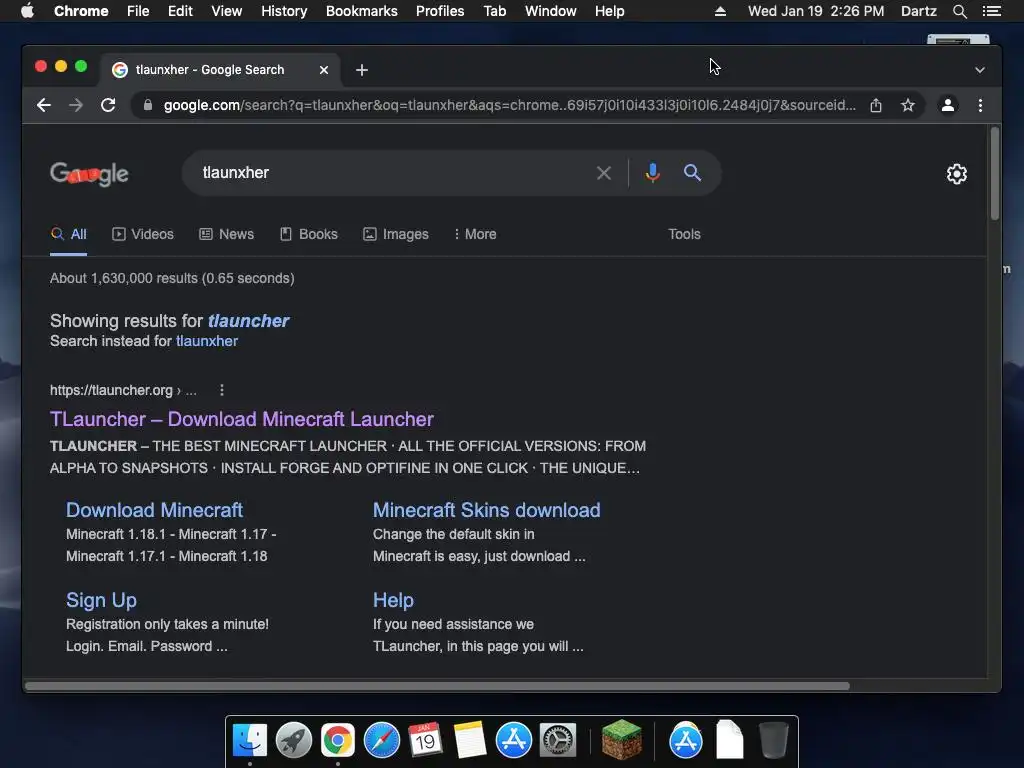Open Control Center list icon
This screenshot has width=1024, height=768.
coord(991,11)
